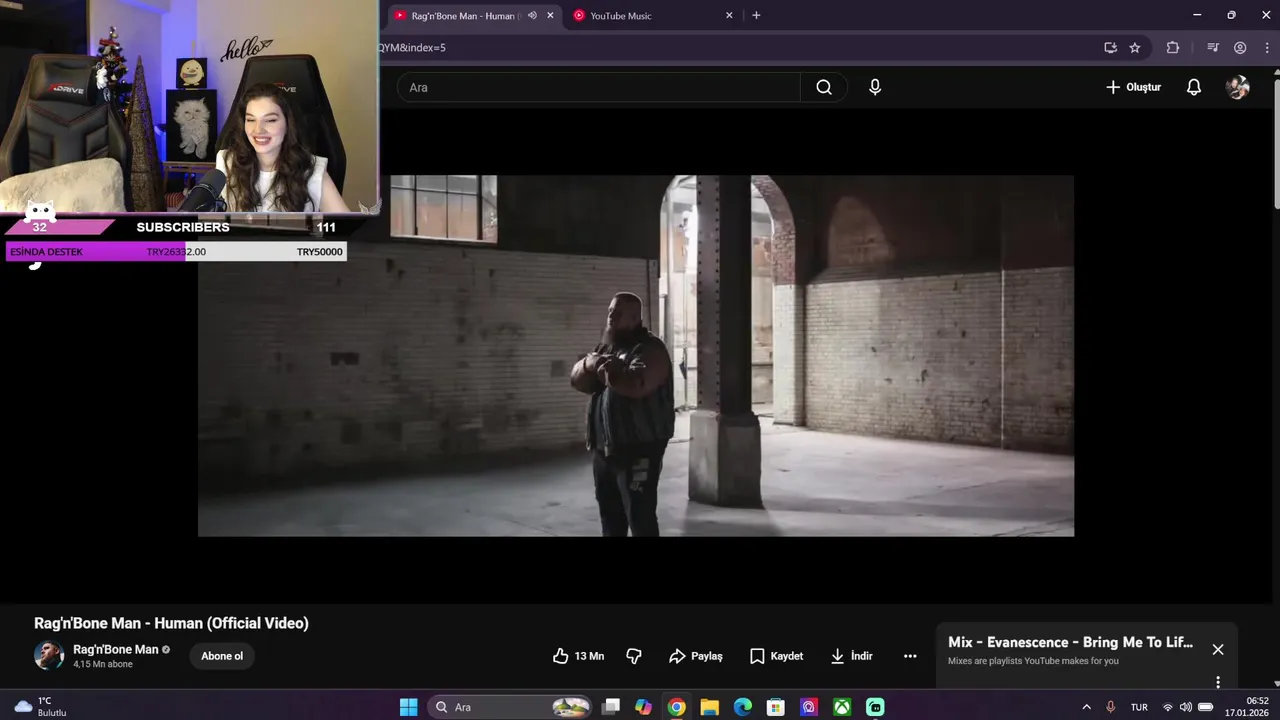Mute the tab via its speaker icon
Viewport: 1280px width, 720px height.
pyautogui.click(x=532, y=16)
